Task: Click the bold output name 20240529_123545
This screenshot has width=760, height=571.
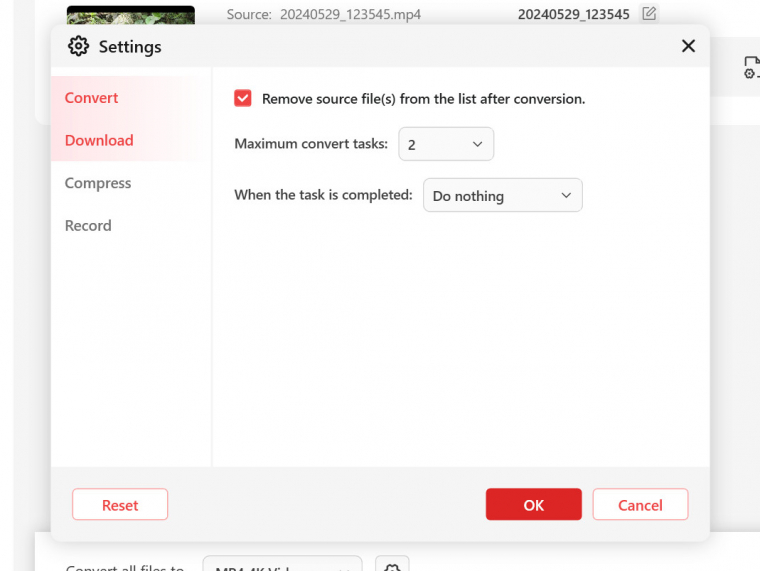Action: (x=573, y=15)
